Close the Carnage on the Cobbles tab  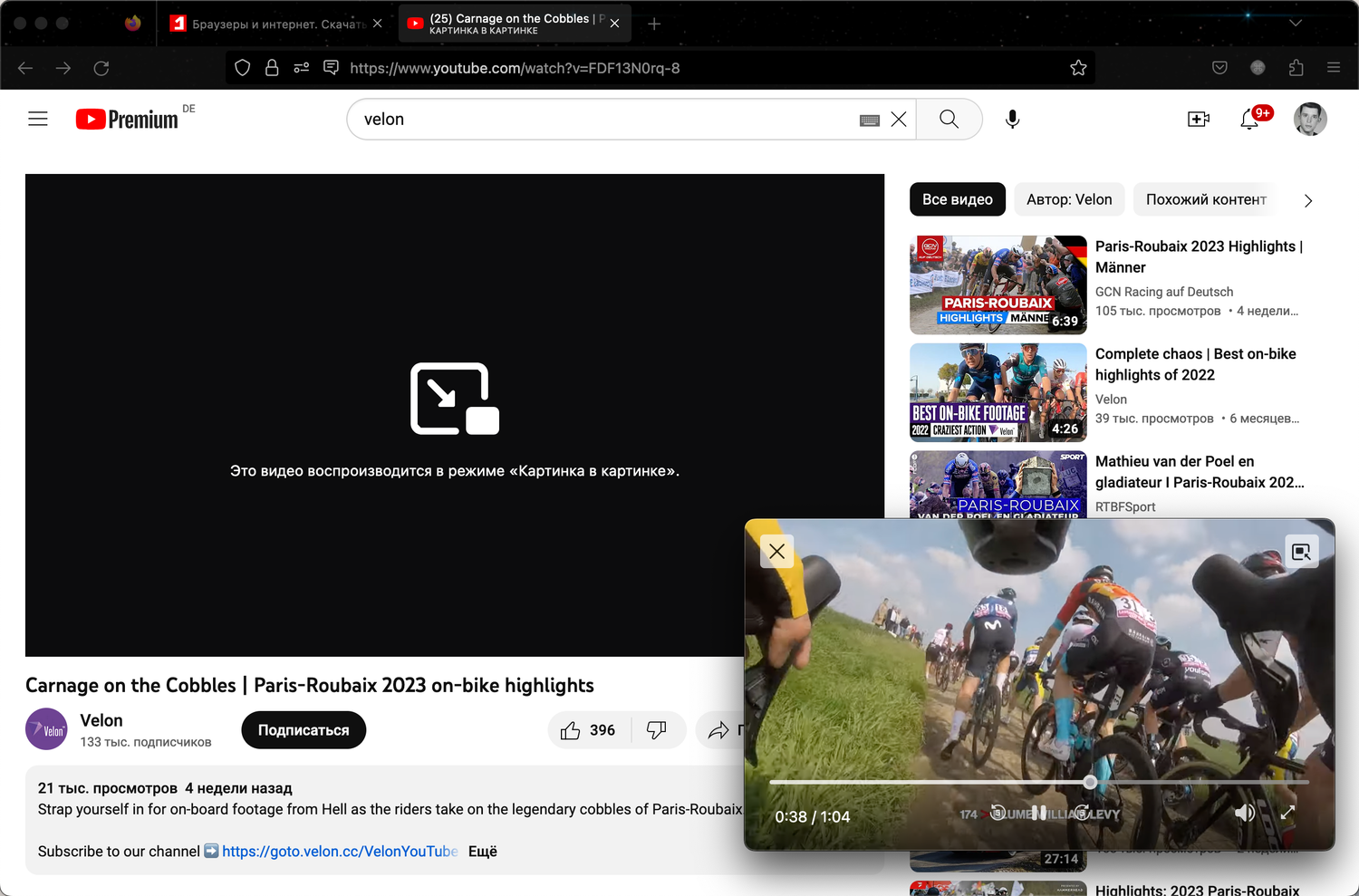[x=615, y=24]
